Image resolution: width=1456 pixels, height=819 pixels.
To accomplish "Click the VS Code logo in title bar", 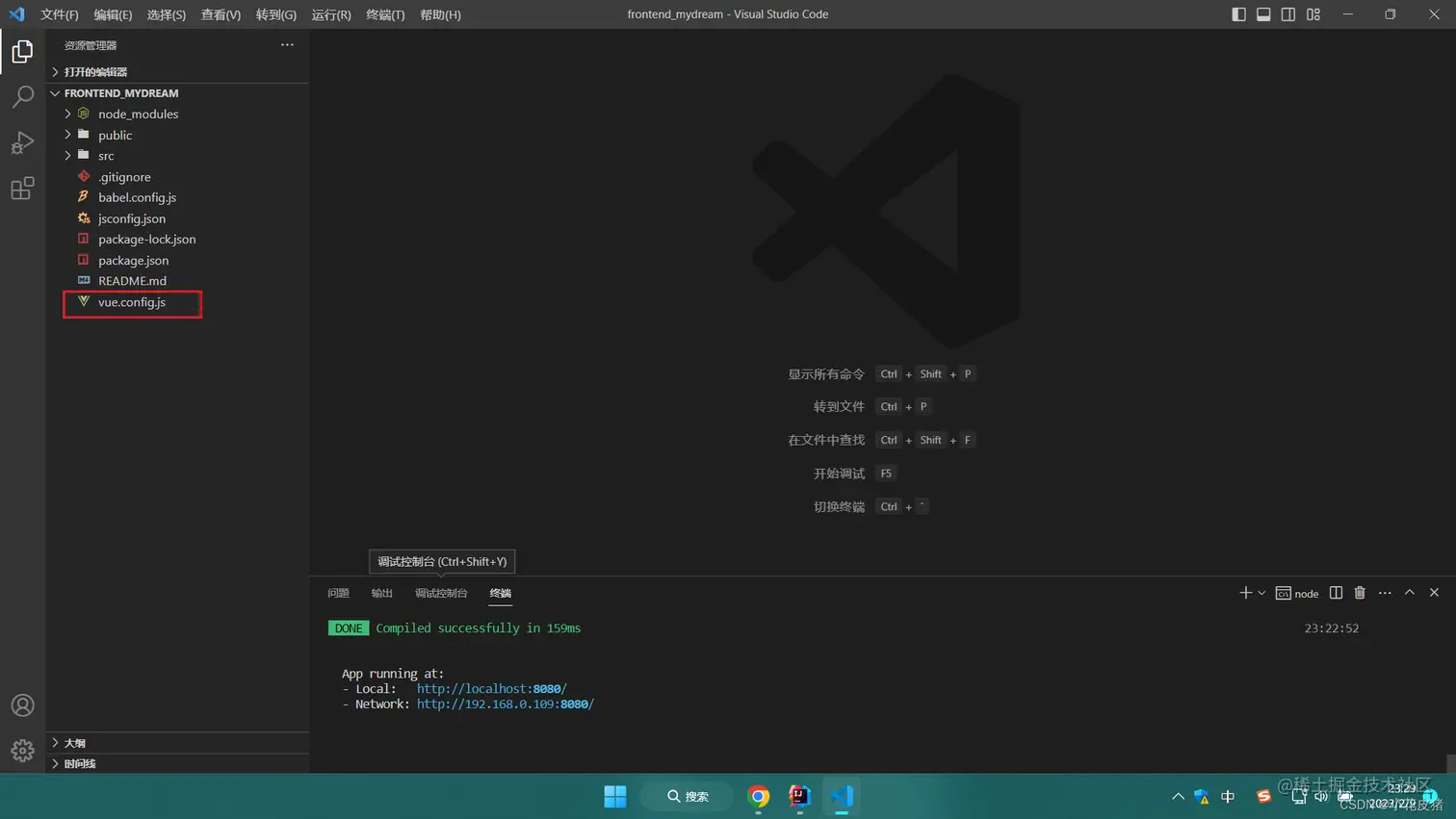I will [x=16, y=14].
